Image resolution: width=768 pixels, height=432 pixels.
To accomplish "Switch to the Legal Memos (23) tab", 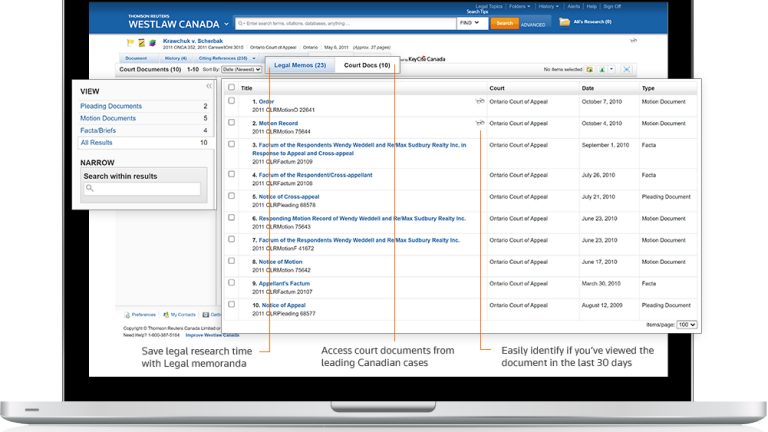I will (300, 65).
